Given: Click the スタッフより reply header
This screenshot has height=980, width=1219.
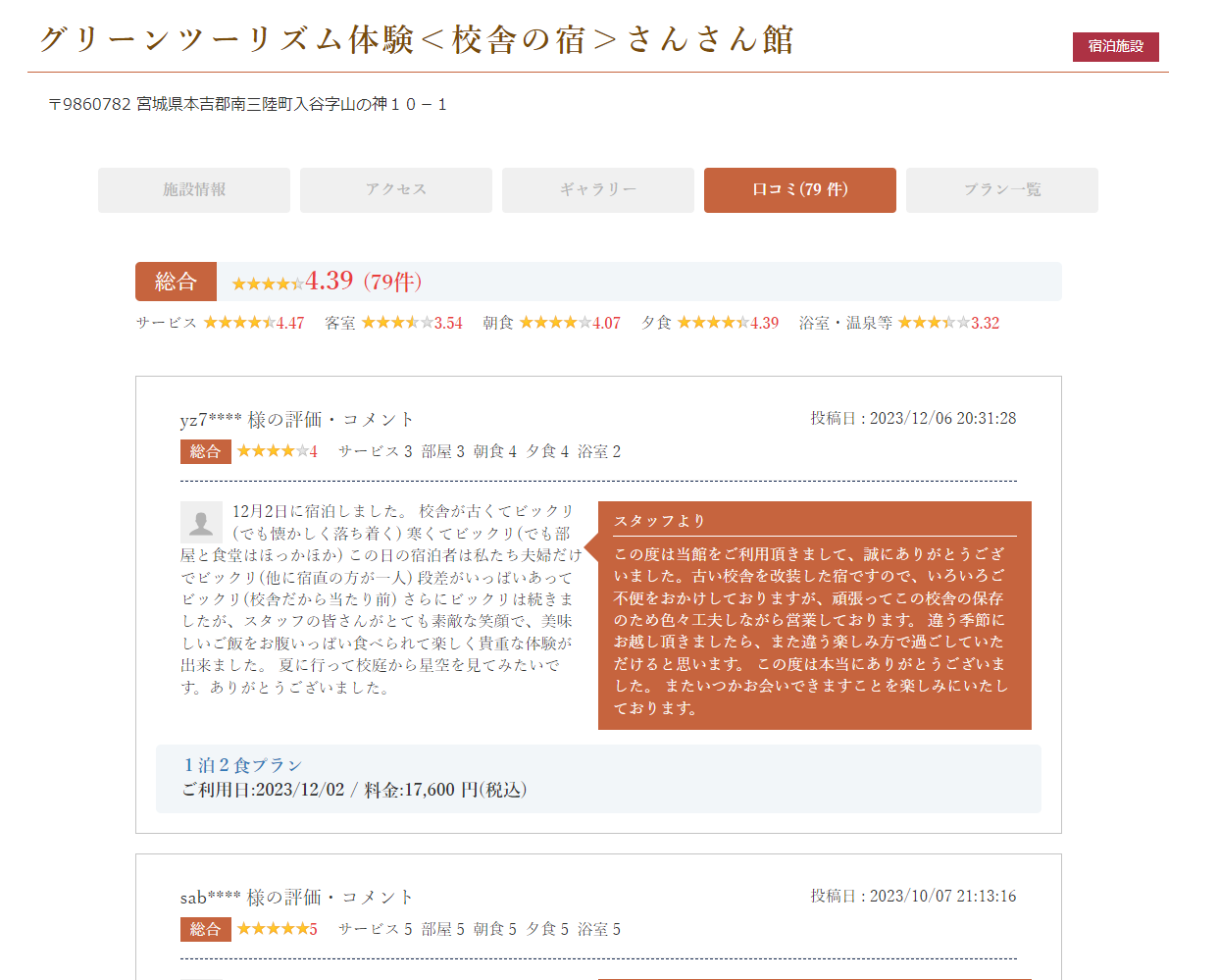Looking at the screenshot, I should pos(659,521).
